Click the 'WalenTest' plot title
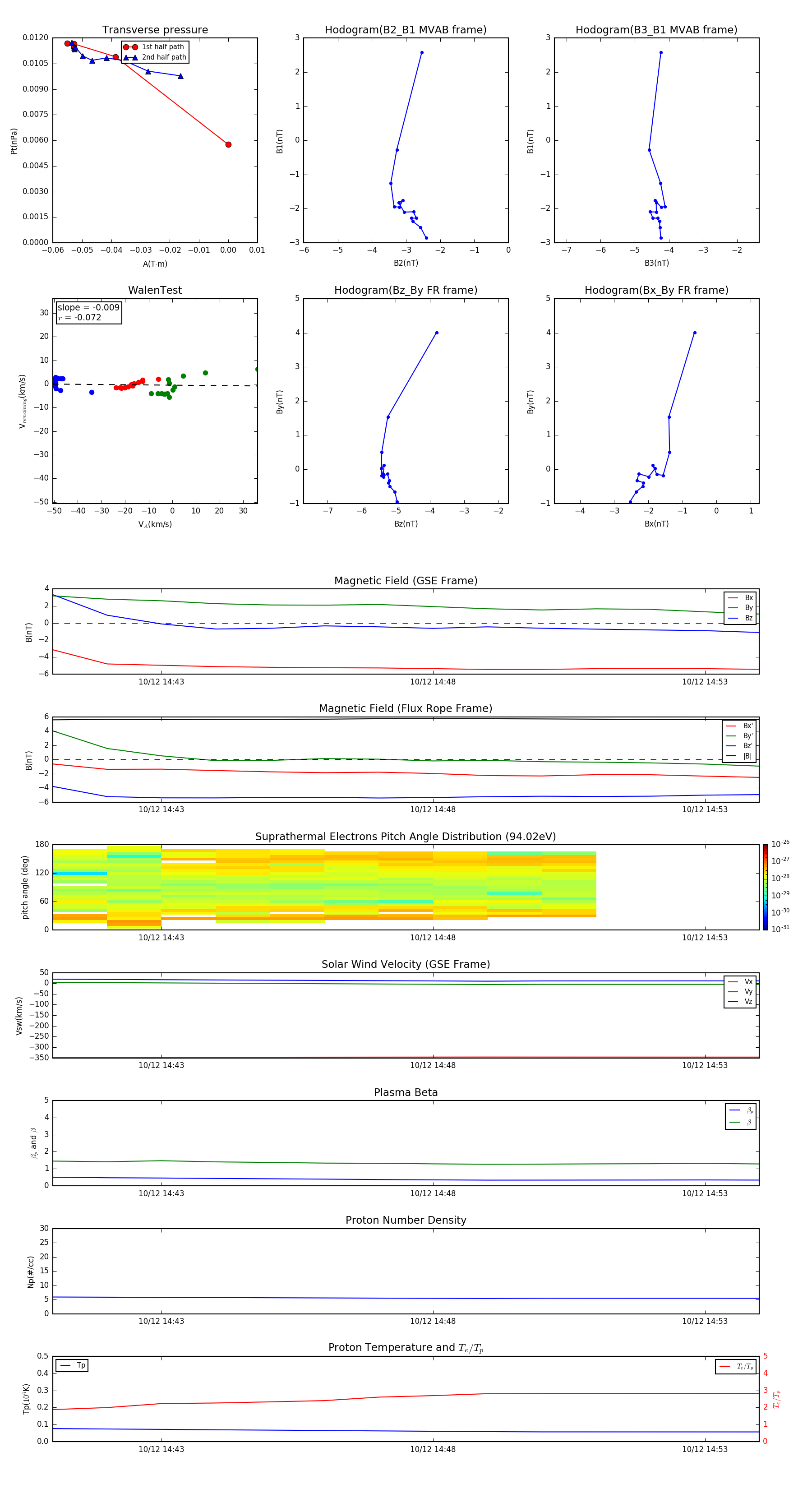Screen dimensions: 812x1489 155,290
